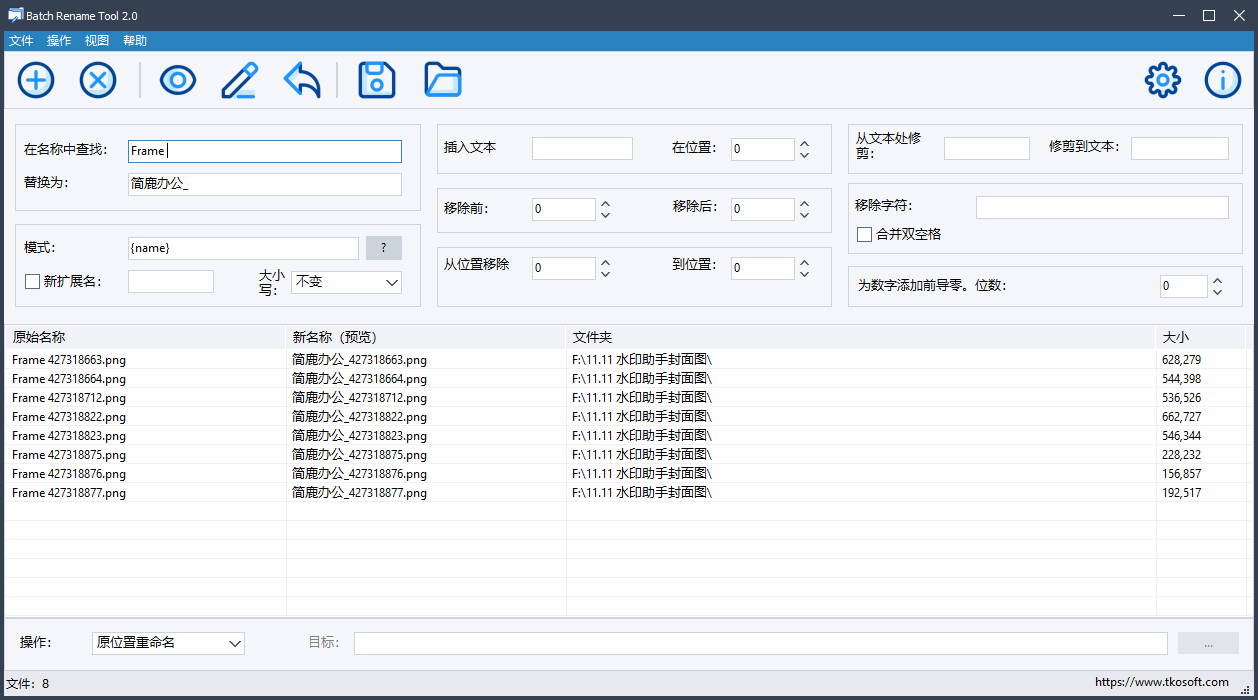Click the ? pattern help button
The image size is (1258, 700).
tap(384, 248)
